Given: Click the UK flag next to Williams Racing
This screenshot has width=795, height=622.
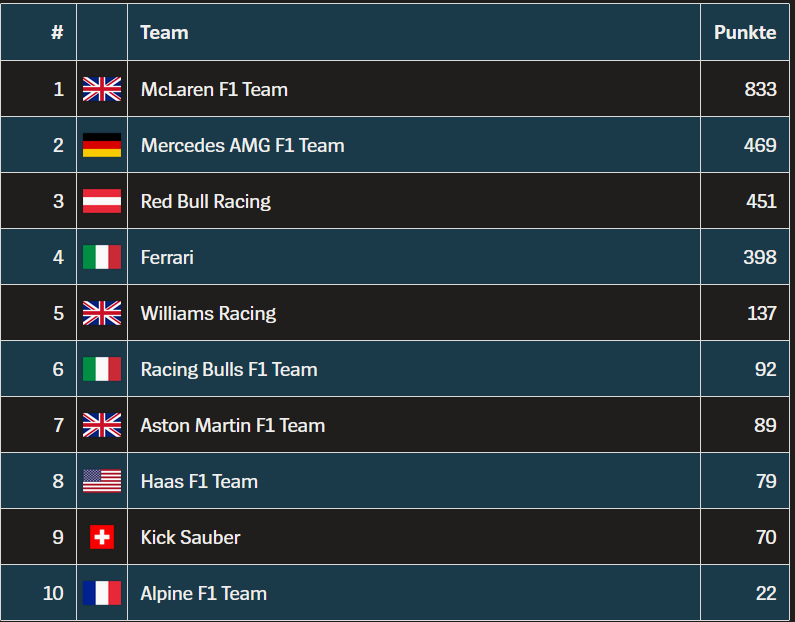Looking at the screenshot, I should (102, 313).
